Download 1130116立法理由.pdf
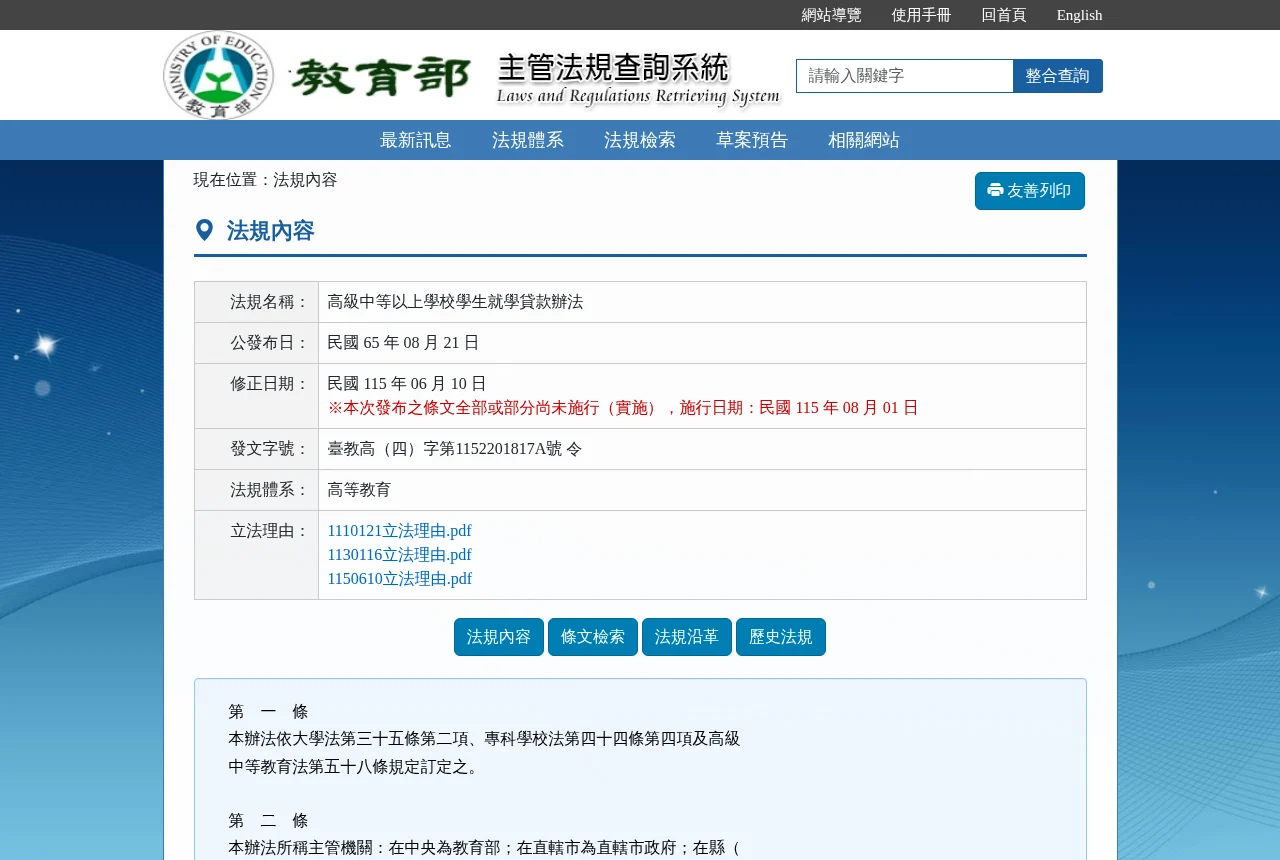 [x=400, y=555]
